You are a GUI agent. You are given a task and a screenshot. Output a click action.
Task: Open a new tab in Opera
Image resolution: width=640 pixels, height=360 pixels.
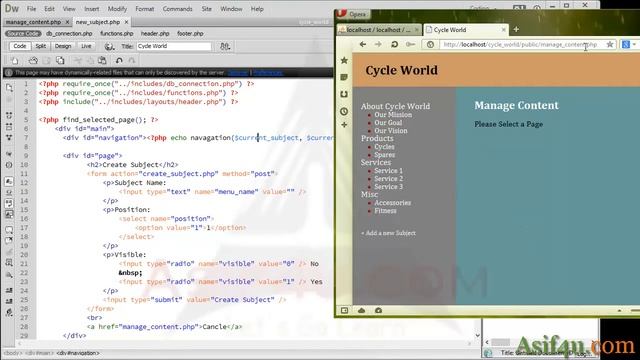[516, 29]
